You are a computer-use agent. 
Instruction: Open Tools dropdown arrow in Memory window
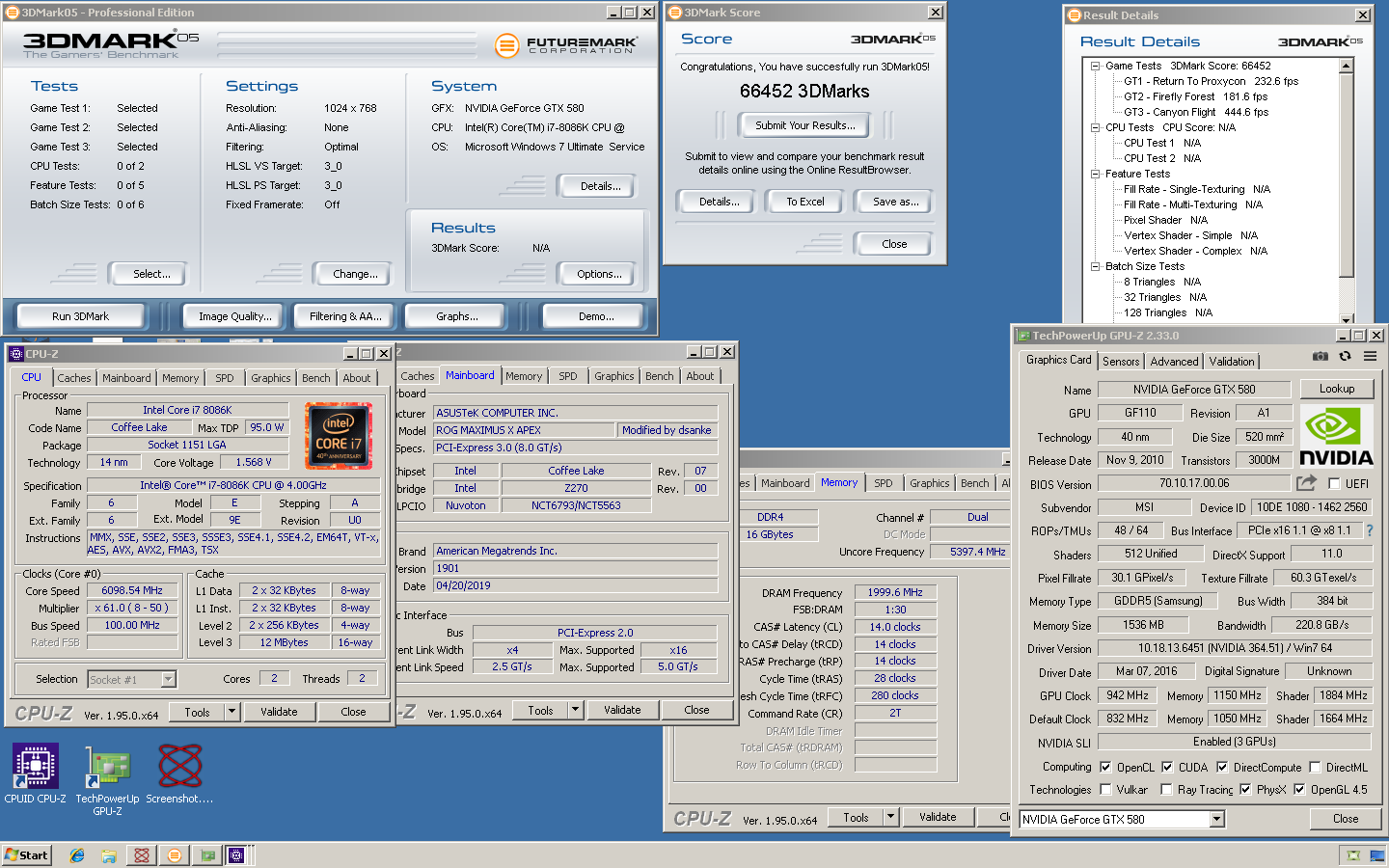890,817
